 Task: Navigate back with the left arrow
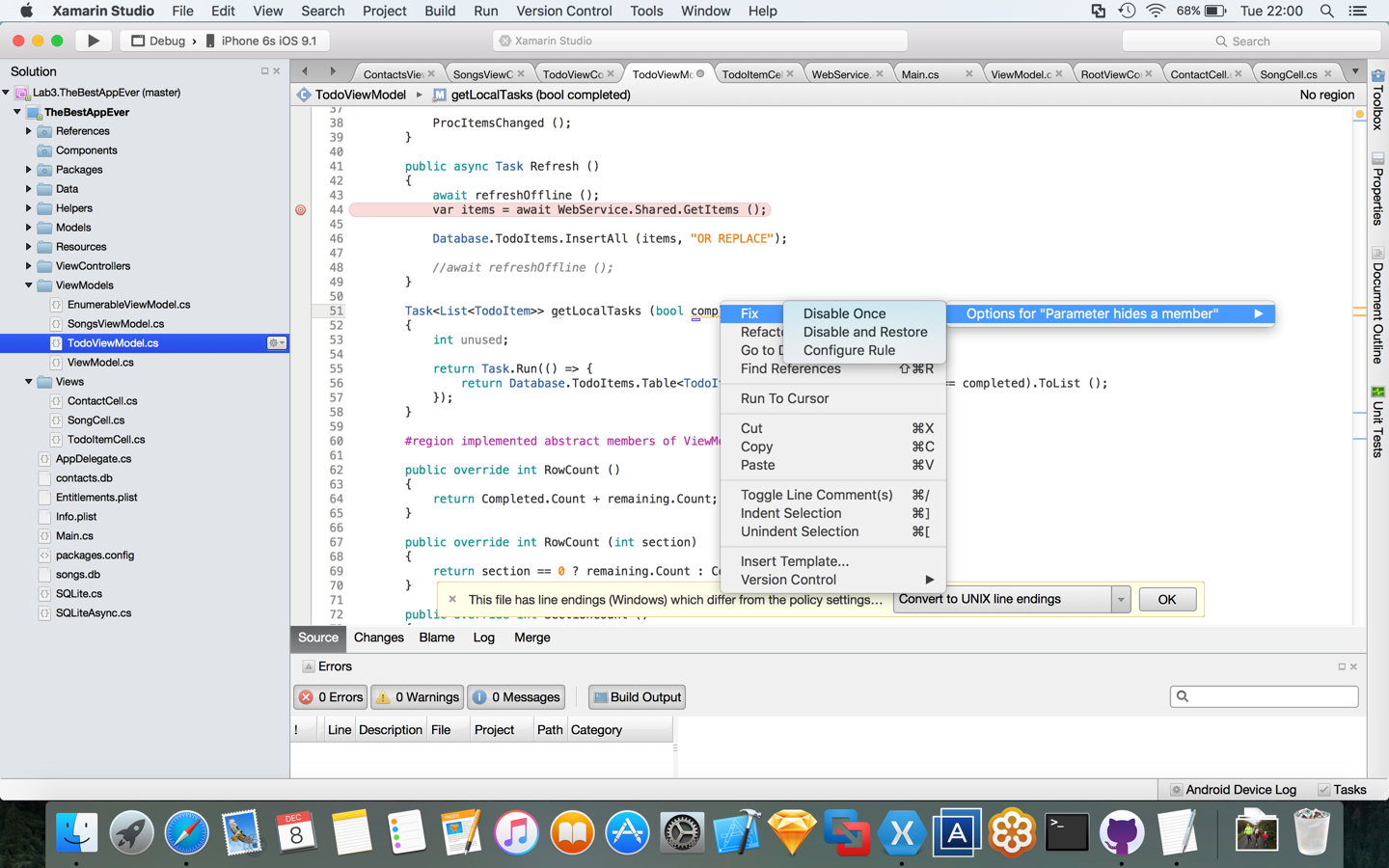pyautogui.click(x=305, y=71)
